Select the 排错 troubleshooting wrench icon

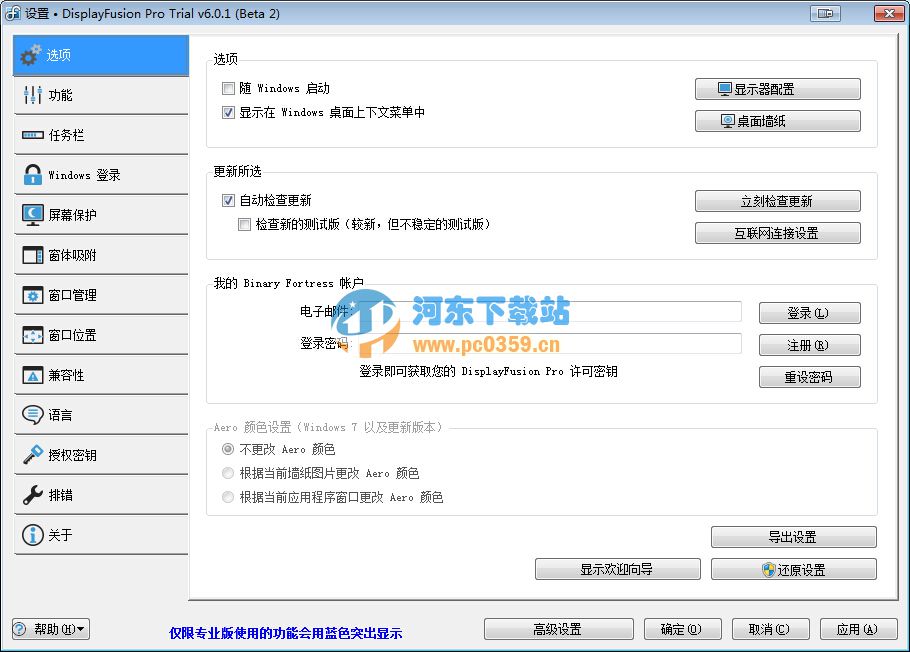coord(35,494)
